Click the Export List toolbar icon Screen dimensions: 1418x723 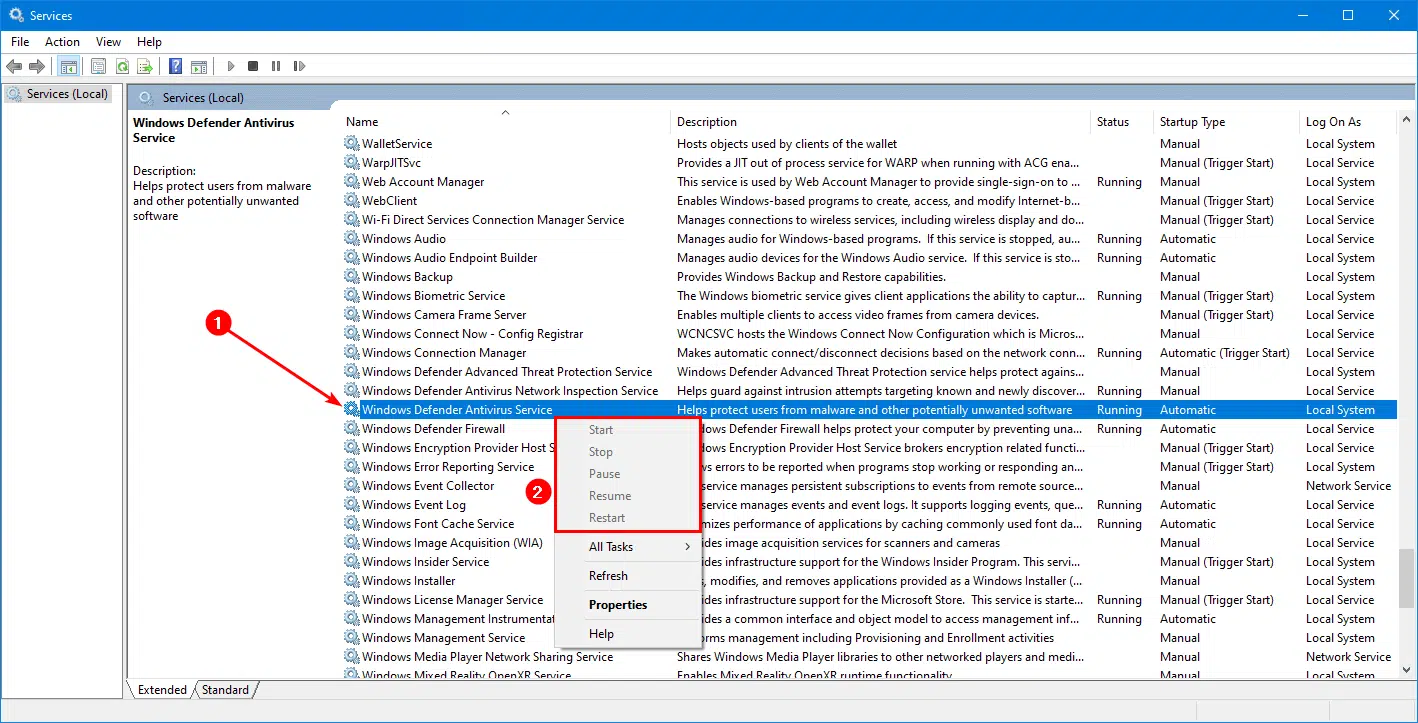pos(144,66)
